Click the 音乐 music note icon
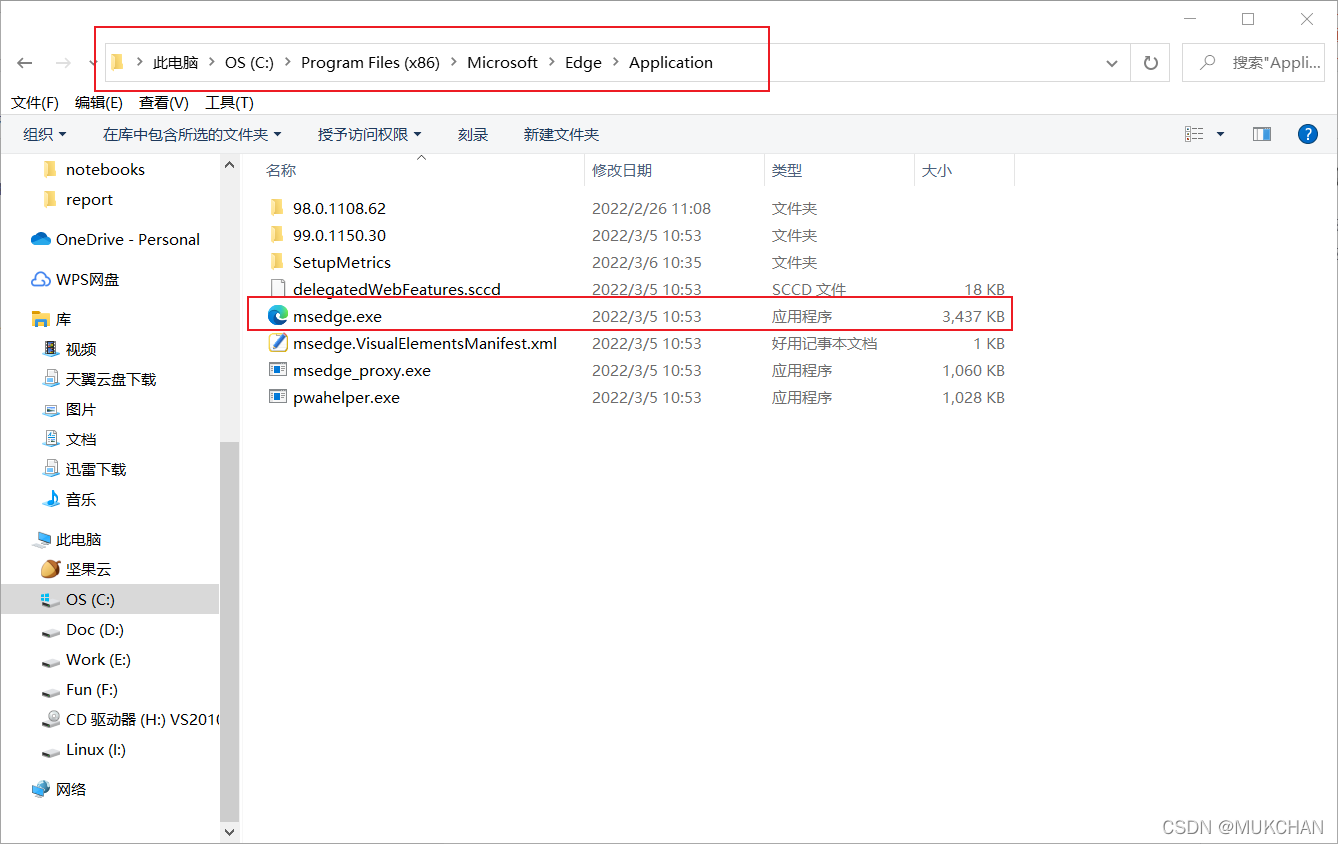The width and height of the screenshot is (1338, 844). 51,499
